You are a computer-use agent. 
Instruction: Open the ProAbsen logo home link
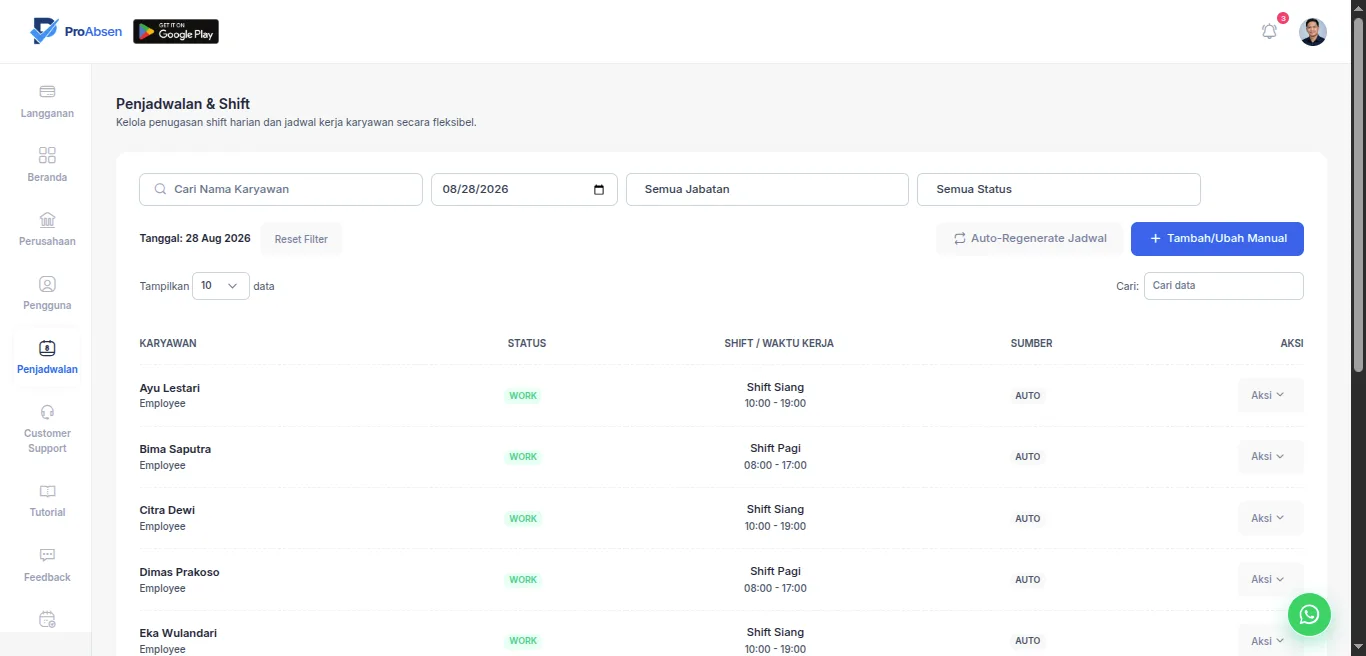coord(76,31)
